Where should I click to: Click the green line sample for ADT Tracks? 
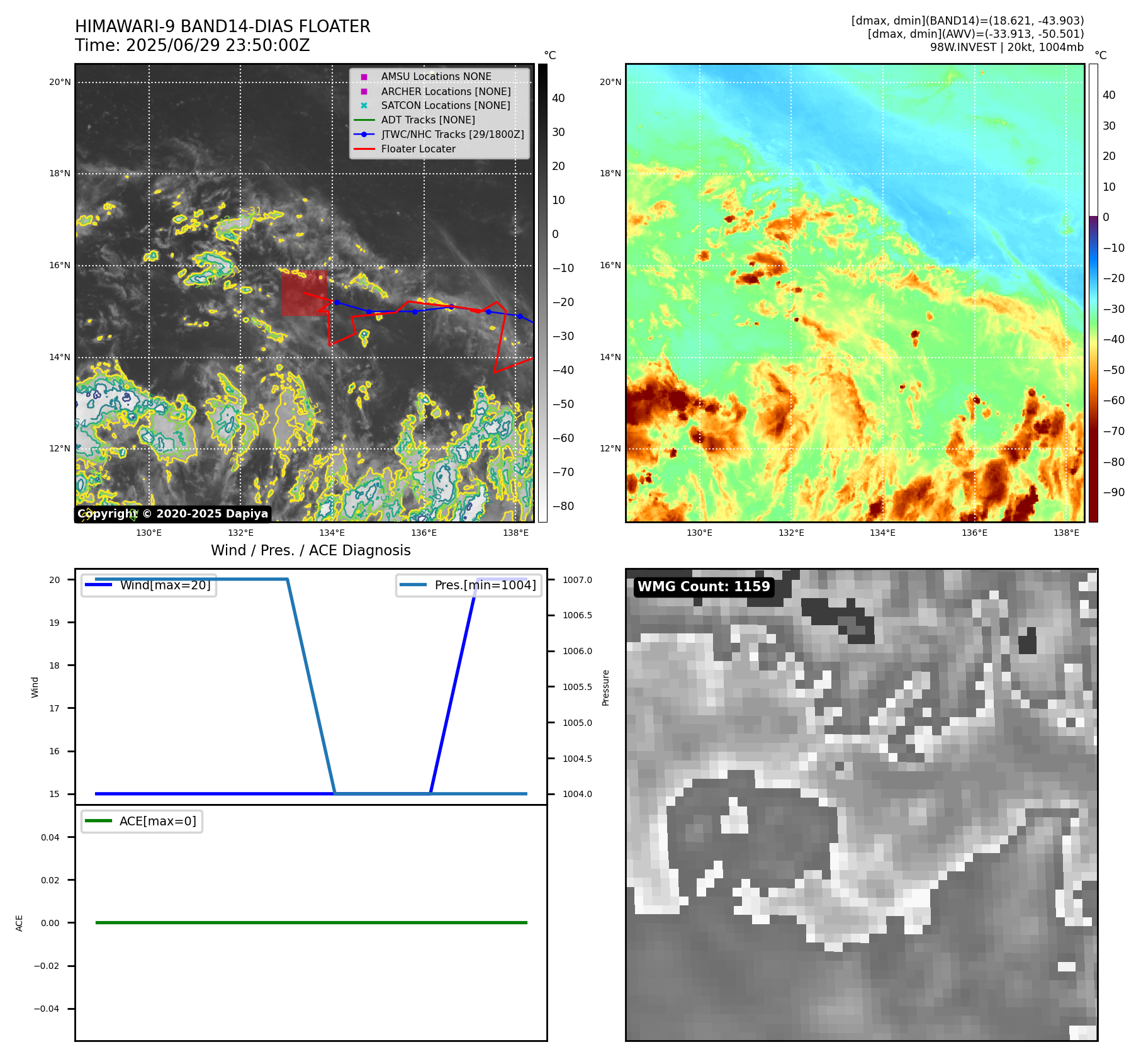[364, 120]
